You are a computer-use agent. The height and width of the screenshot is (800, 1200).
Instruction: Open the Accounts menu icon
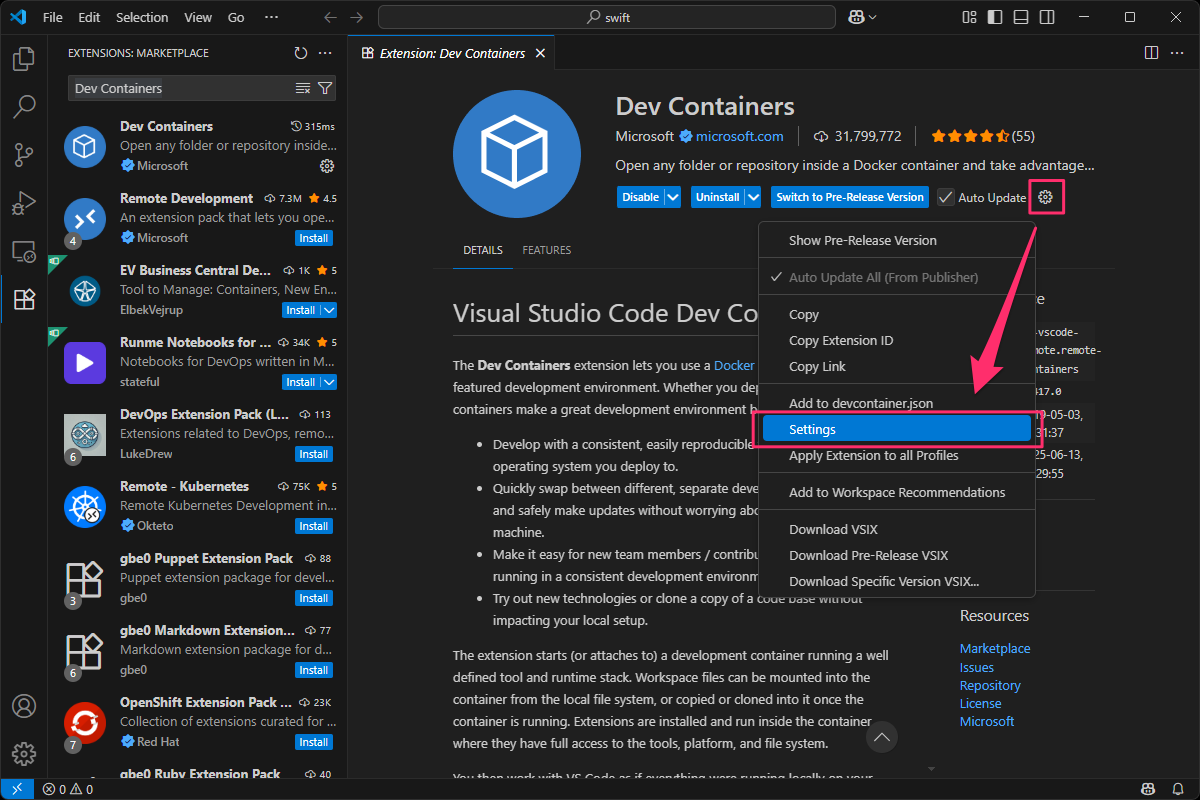tap(24, 706)
